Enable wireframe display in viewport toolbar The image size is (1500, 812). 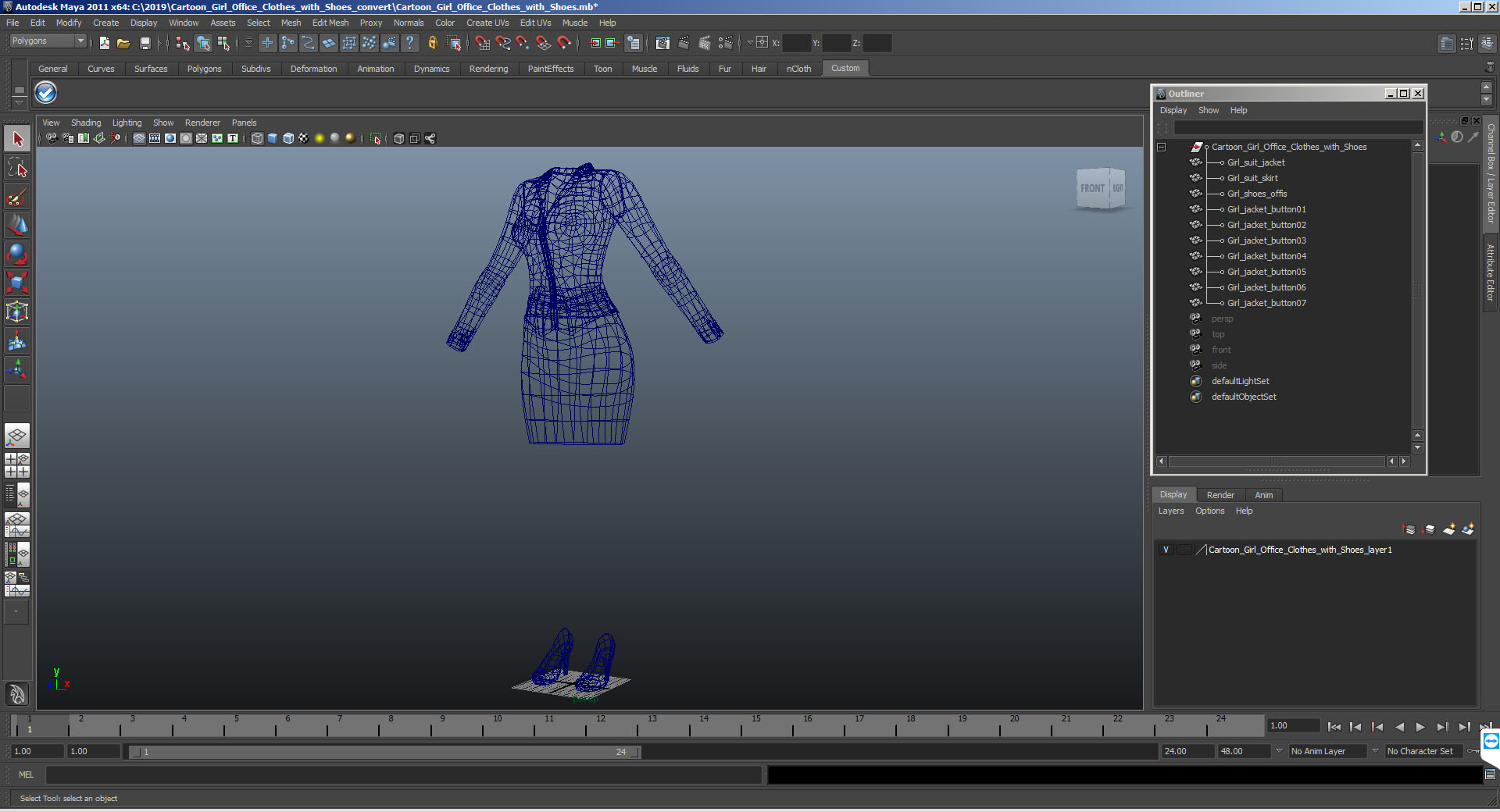point(257,138)
